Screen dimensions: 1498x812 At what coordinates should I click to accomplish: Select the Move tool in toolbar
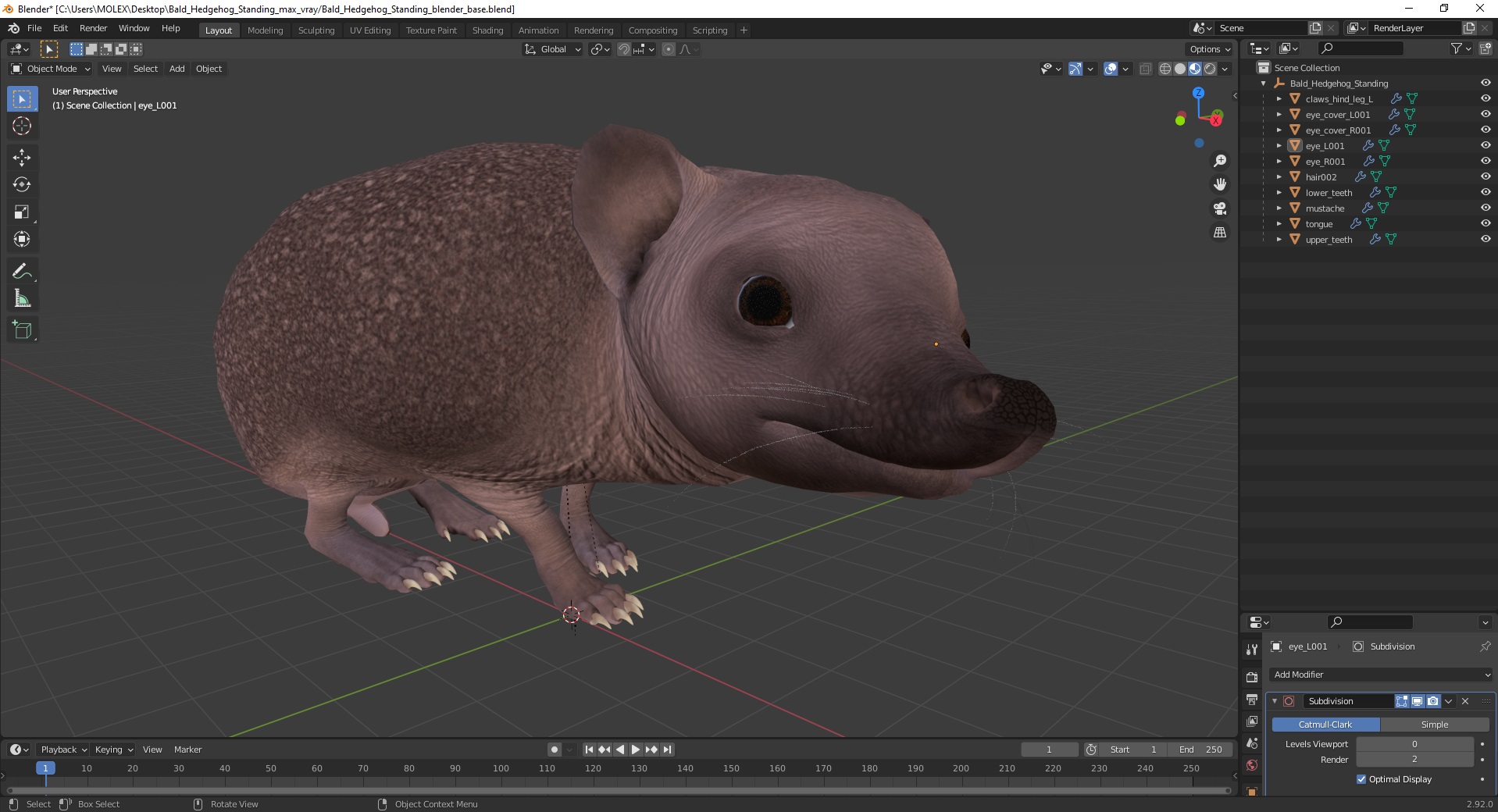point(22,158)
